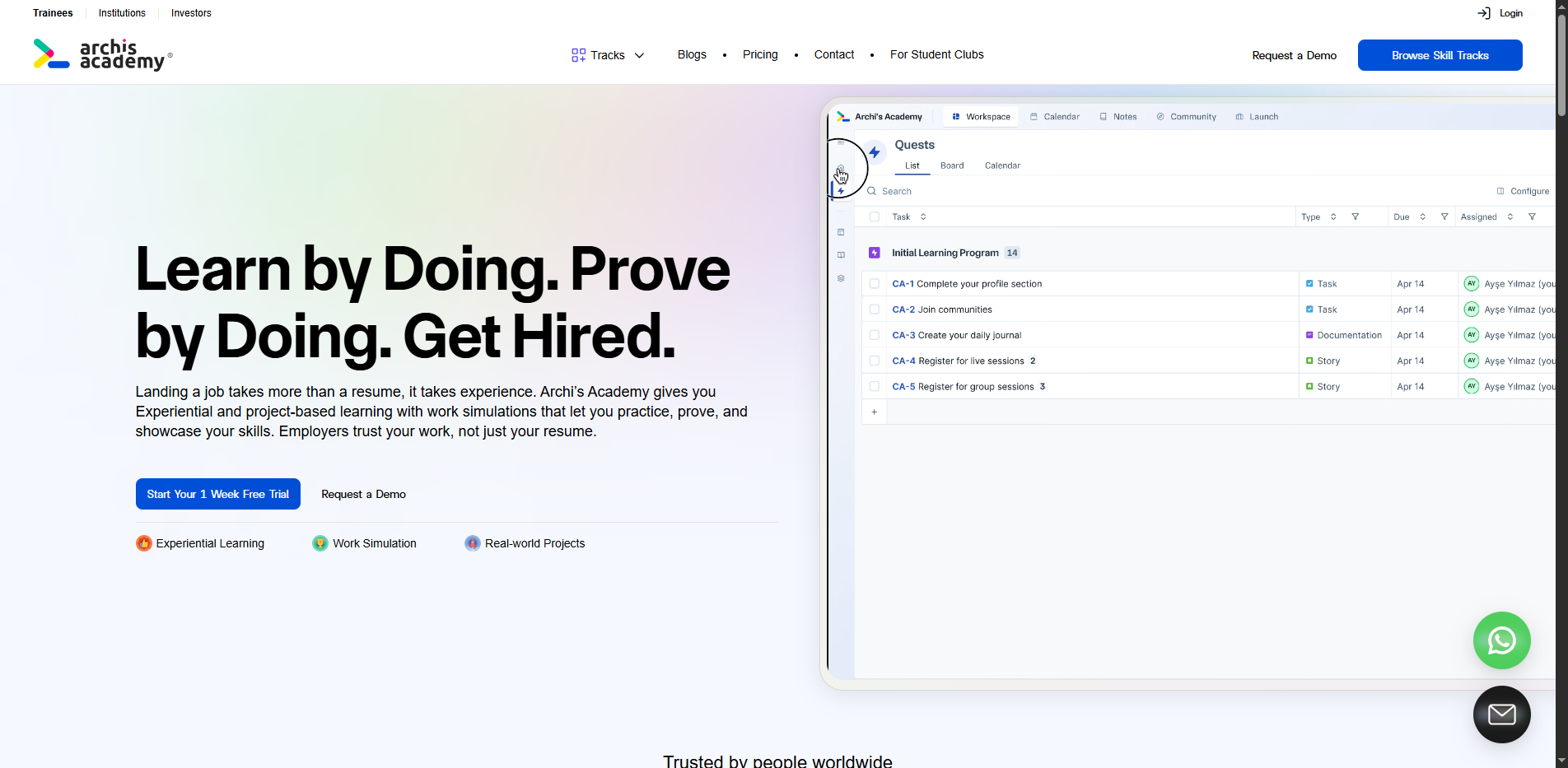Viewport: 1568px width, 768px height.
Task: Click the archis academy logo
Action: [103, 54]
